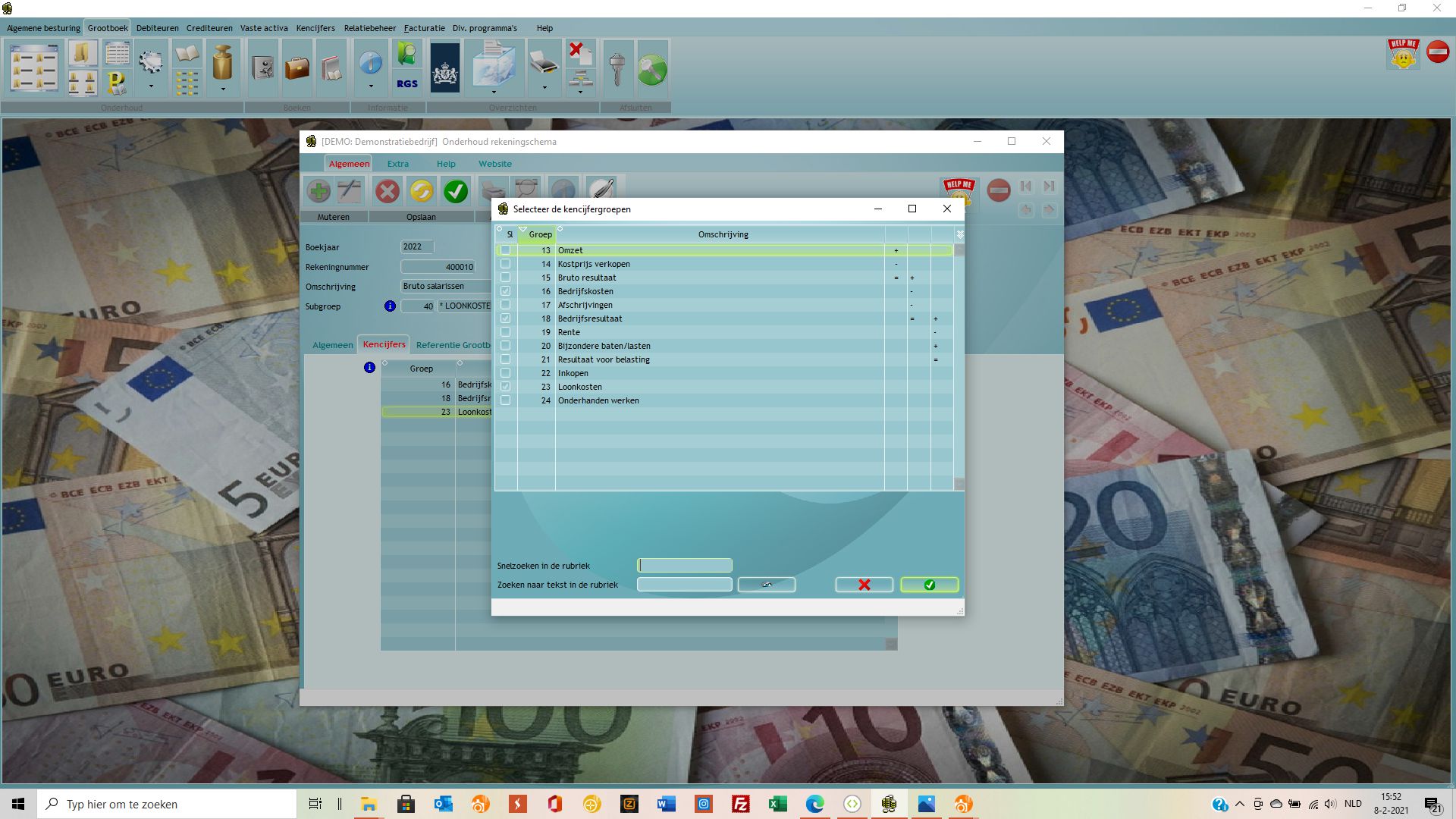Click the safe icon in Boeken group

click(x=262, y=68)
